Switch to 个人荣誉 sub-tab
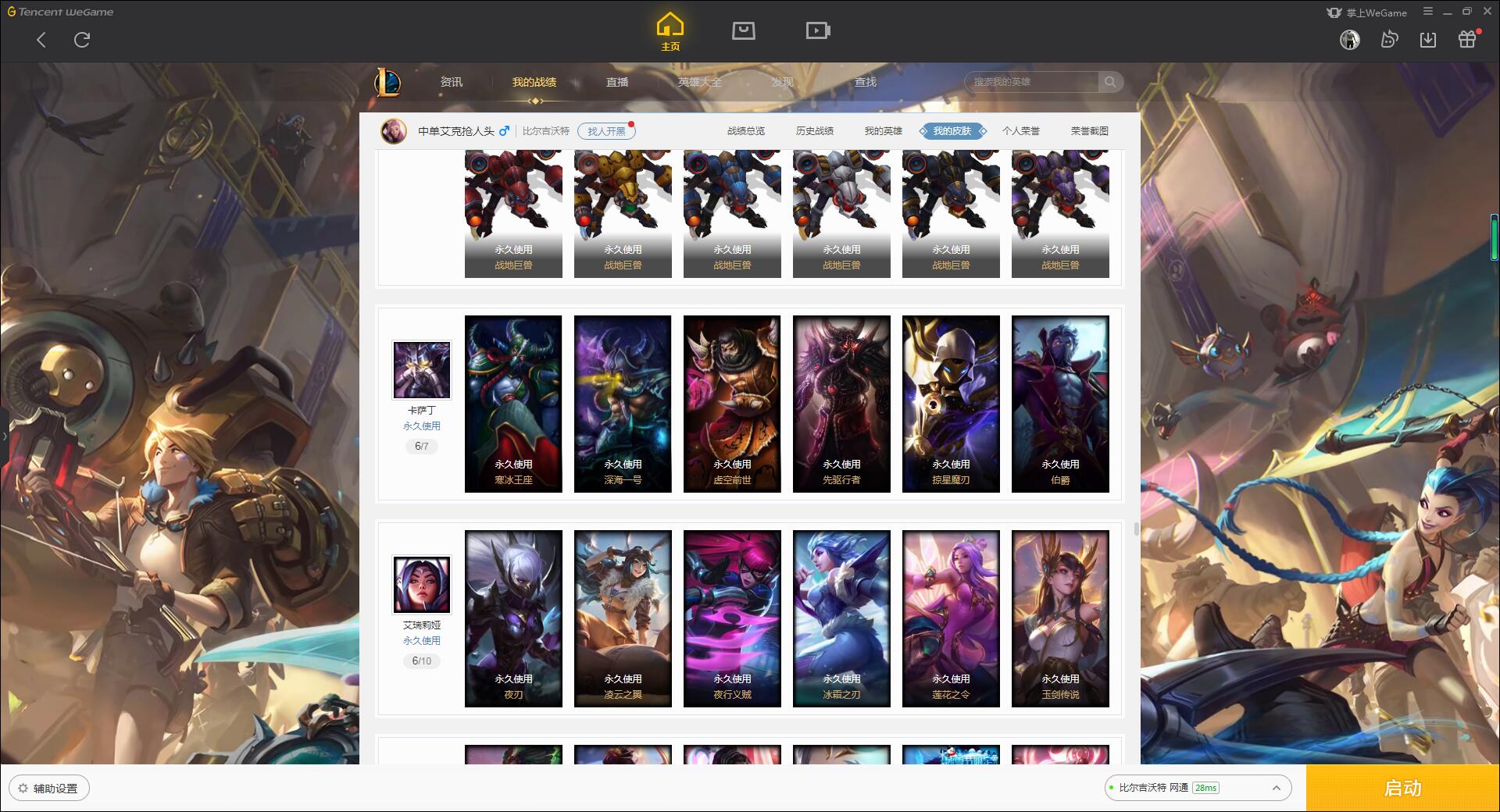1500x812 pixels. tap(1021, 131)
